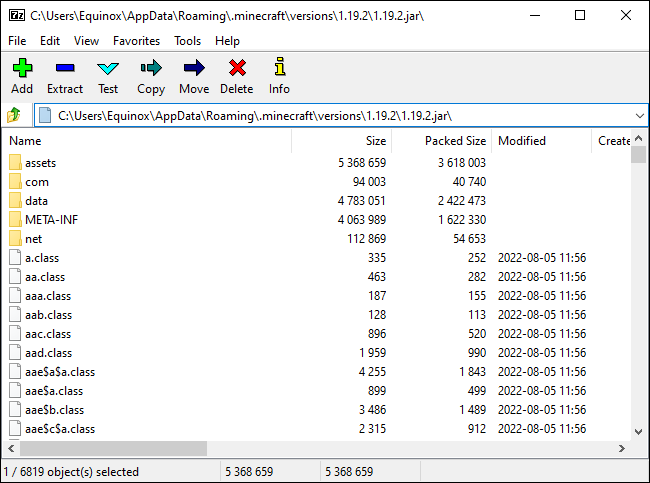Click size value 112 869

tap(366, 239)
